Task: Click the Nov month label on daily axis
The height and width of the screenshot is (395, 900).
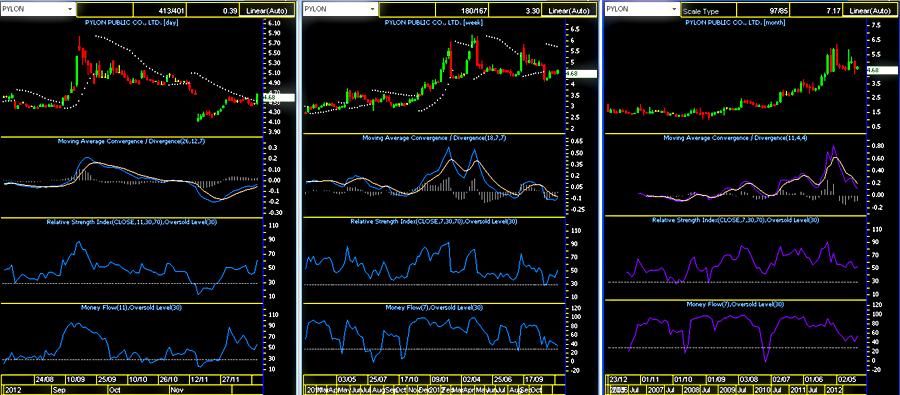Action: pyautogui.click(x=176, y=389)
